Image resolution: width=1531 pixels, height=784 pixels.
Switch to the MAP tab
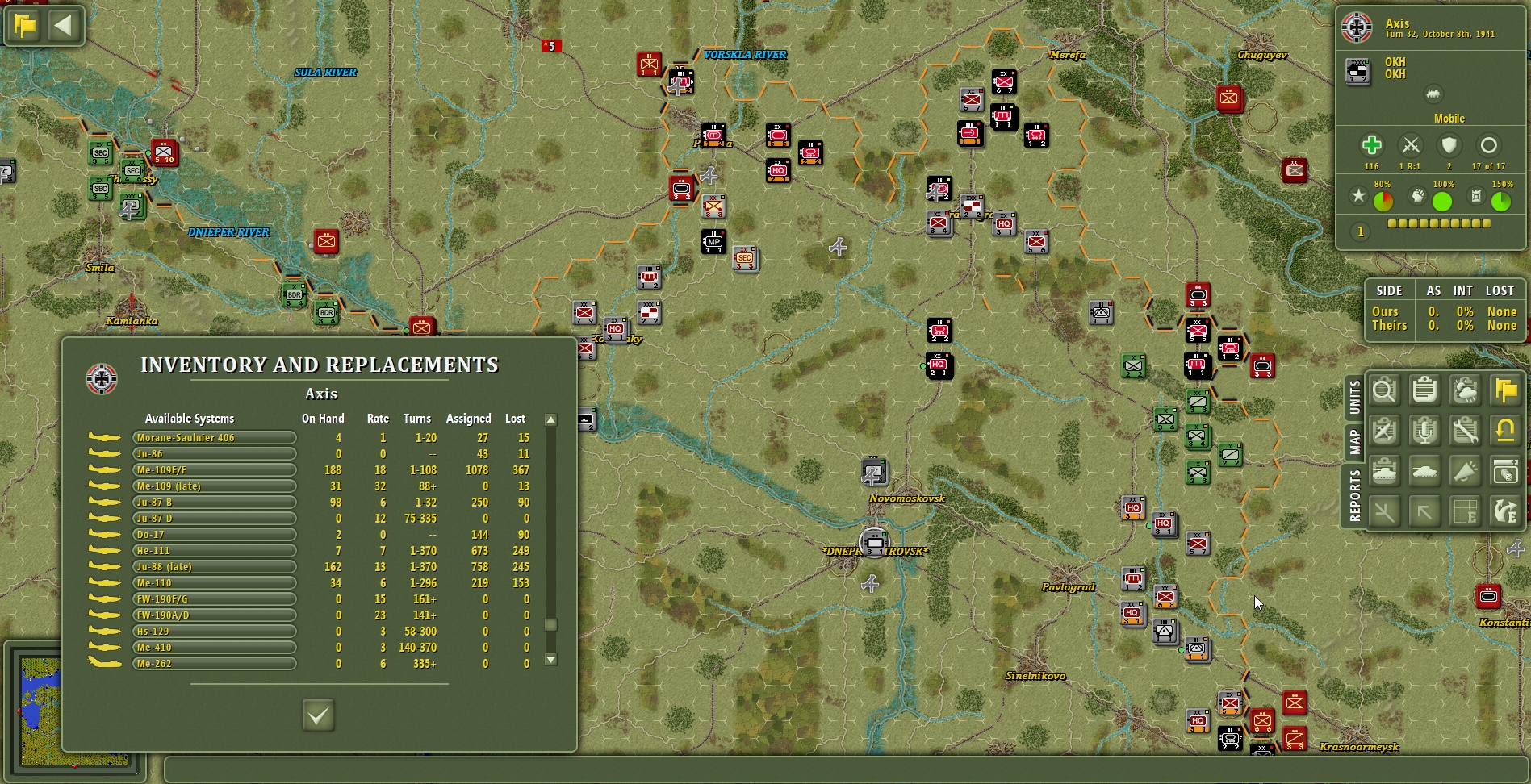(1354, 441)
